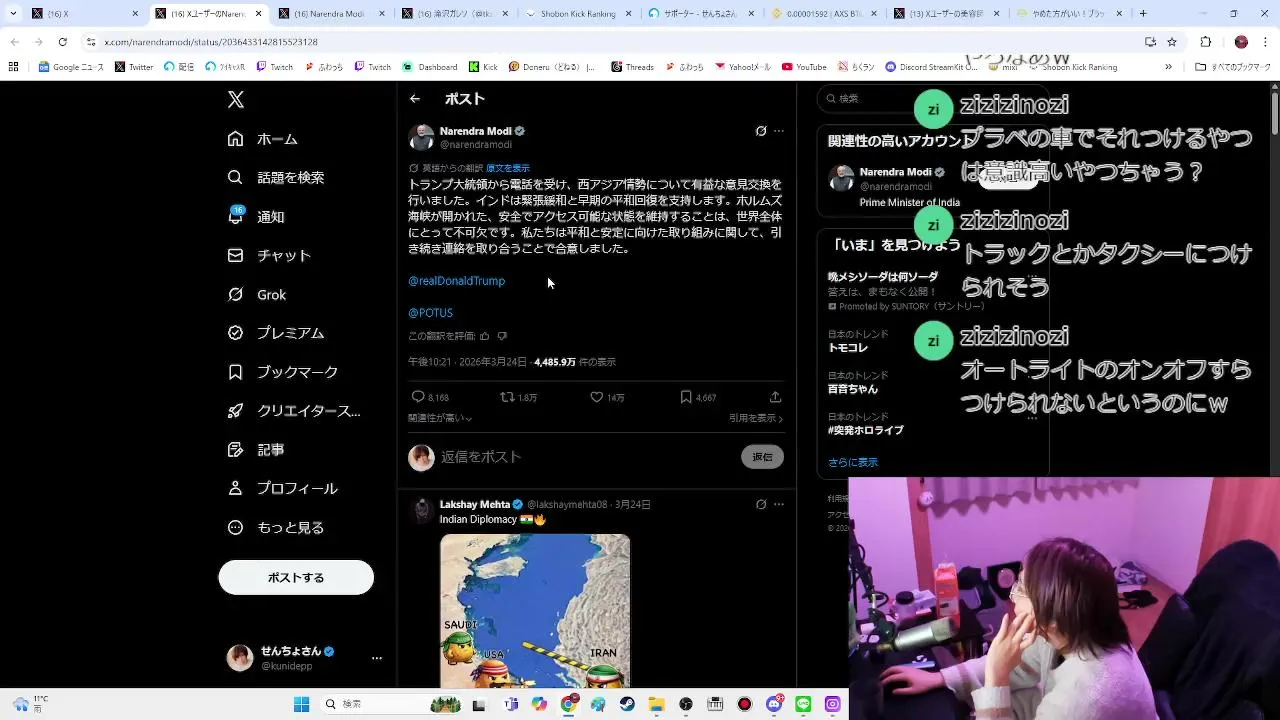The image size is (1280, 720).
Task: Open LINE from the taskbar
Action: 803,704
